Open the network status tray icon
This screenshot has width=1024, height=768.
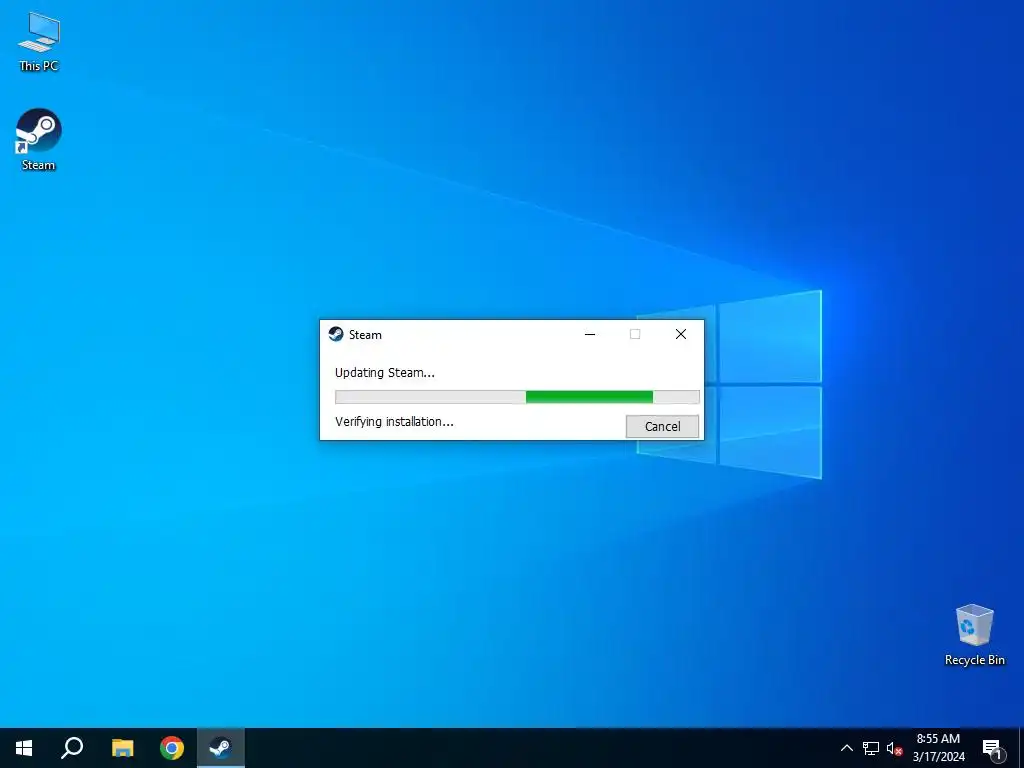coord(871,748)
